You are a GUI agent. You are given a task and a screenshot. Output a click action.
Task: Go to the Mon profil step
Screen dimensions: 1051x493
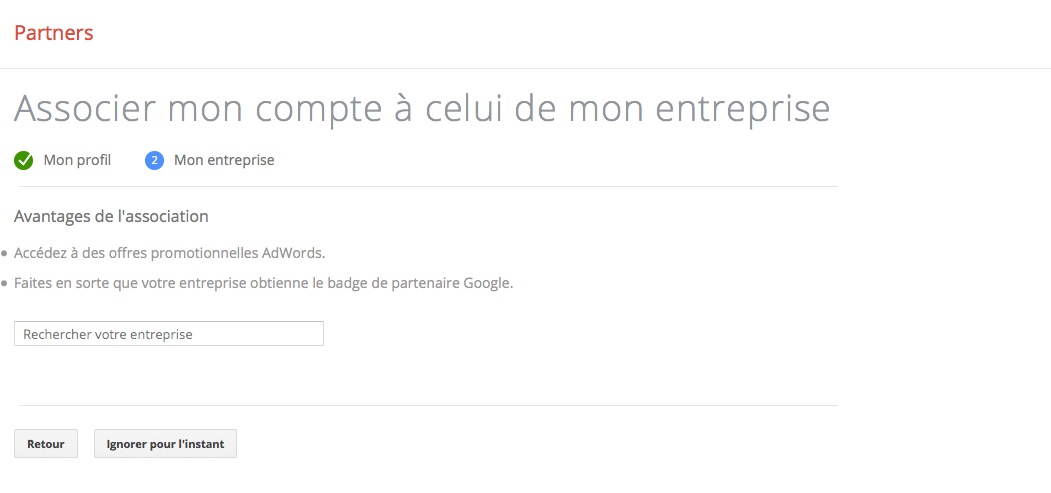(77, 160)
